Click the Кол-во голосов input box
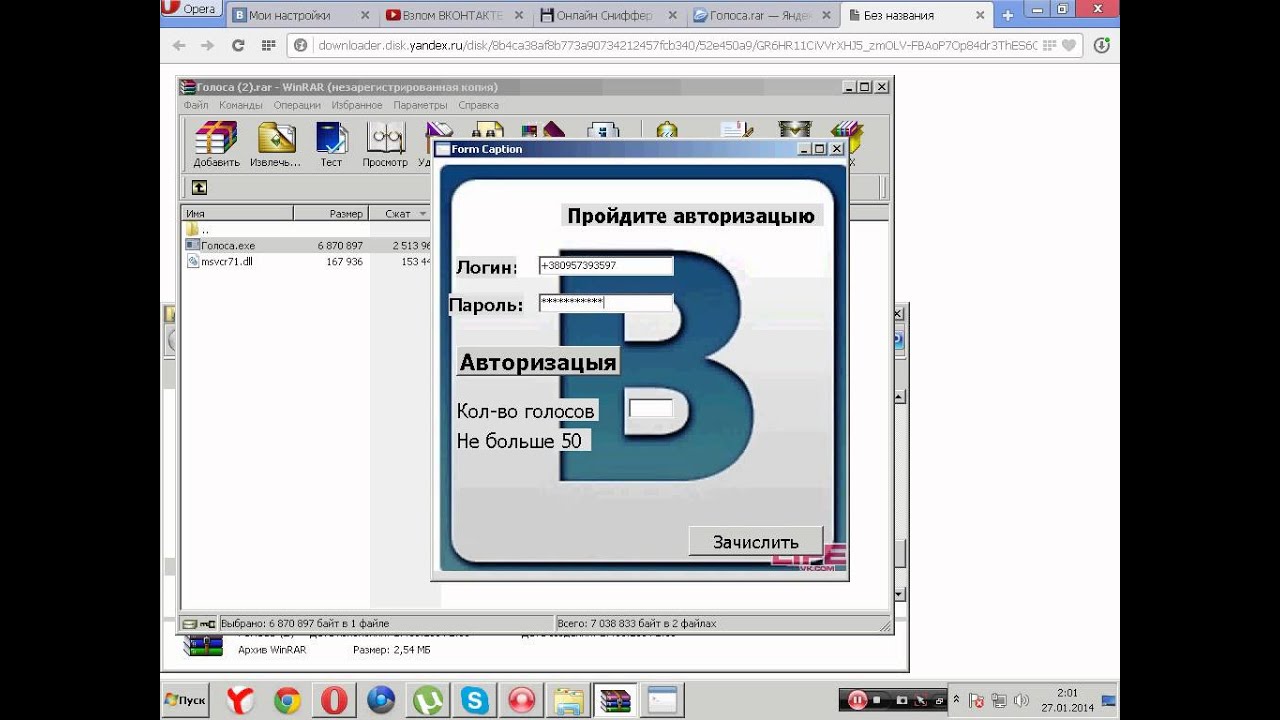1280x720 pixels. pos(650,408)
